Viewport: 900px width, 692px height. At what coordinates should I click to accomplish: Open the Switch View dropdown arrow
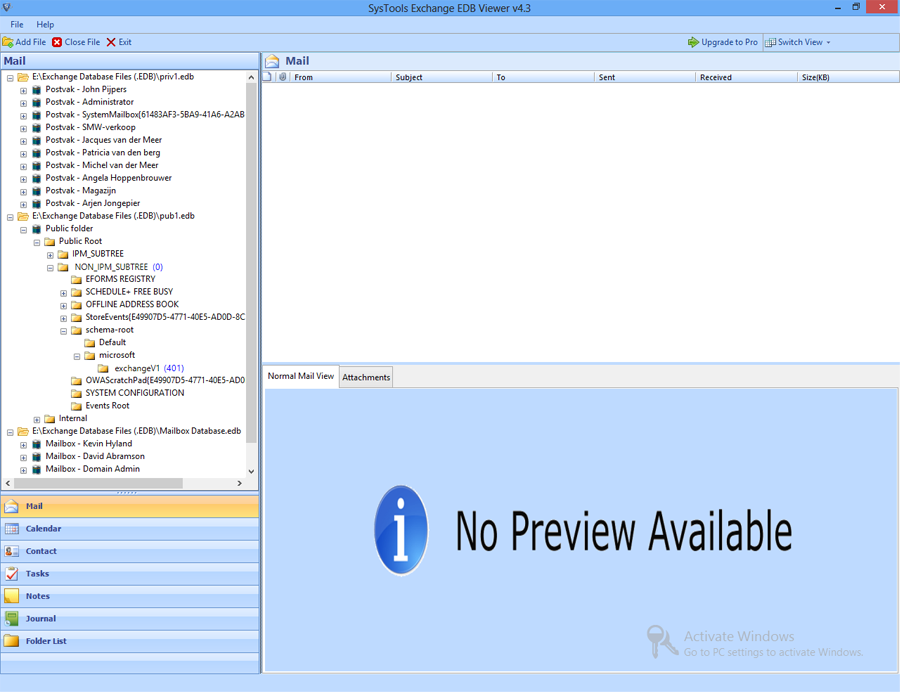(x=828, y=42)
